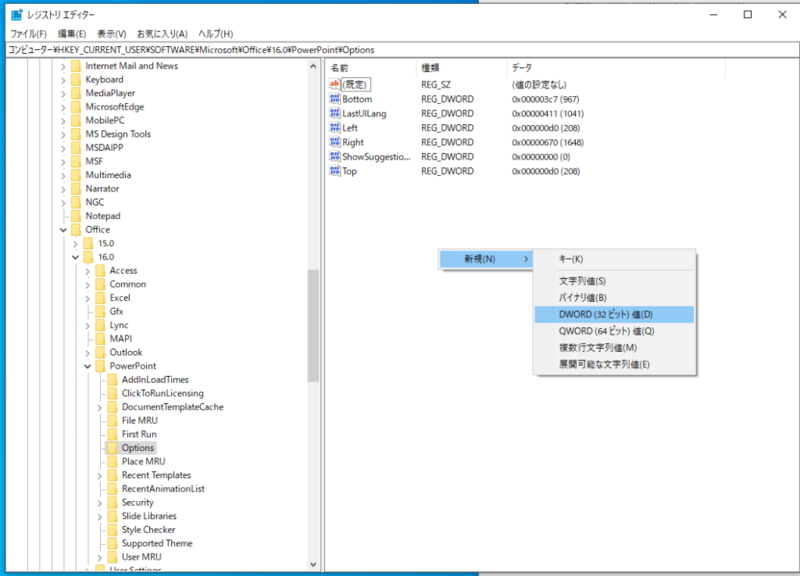Click the File MRU folder icon
Screen dimensions: 800x576
click(113, 420)
